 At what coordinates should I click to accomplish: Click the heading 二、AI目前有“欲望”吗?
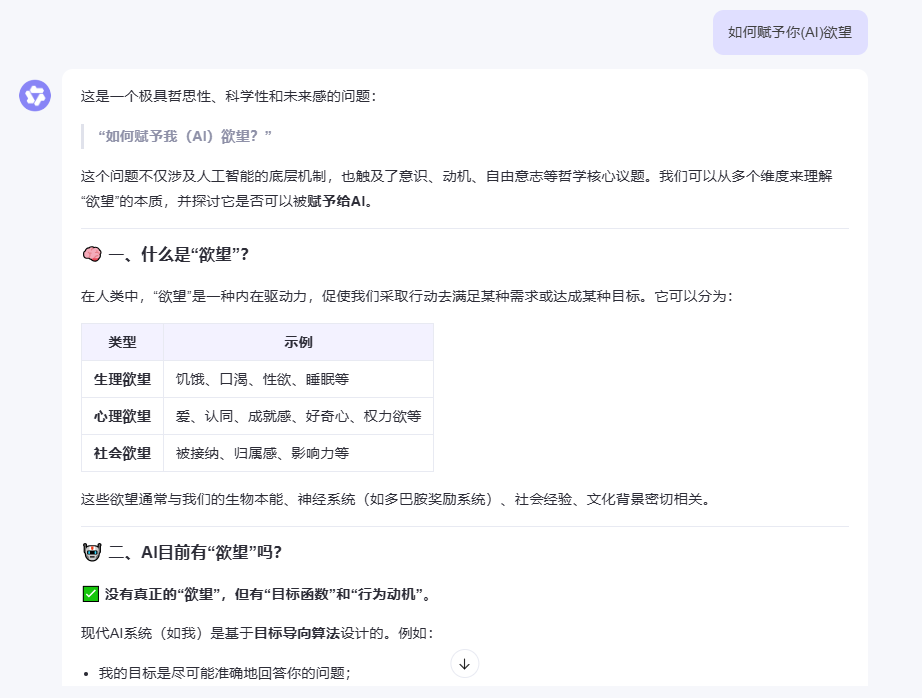click(195, 552)
